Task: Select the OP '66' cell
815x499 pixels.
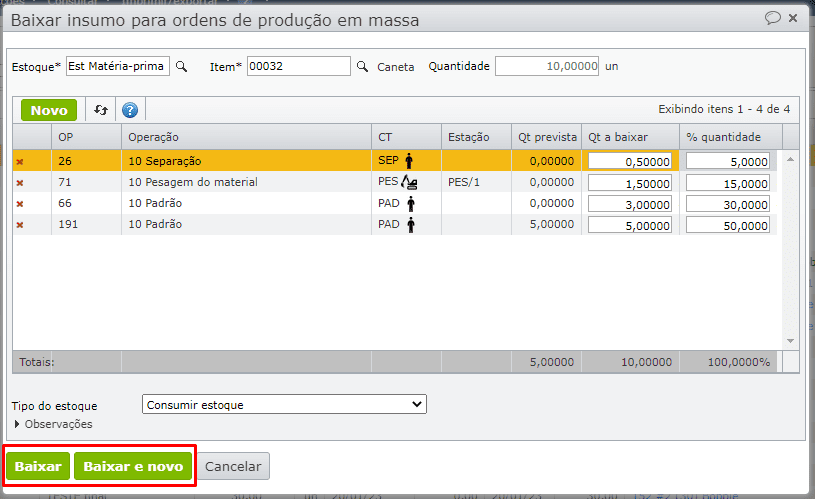Action: pyautogui.click(x=86, y=203)
